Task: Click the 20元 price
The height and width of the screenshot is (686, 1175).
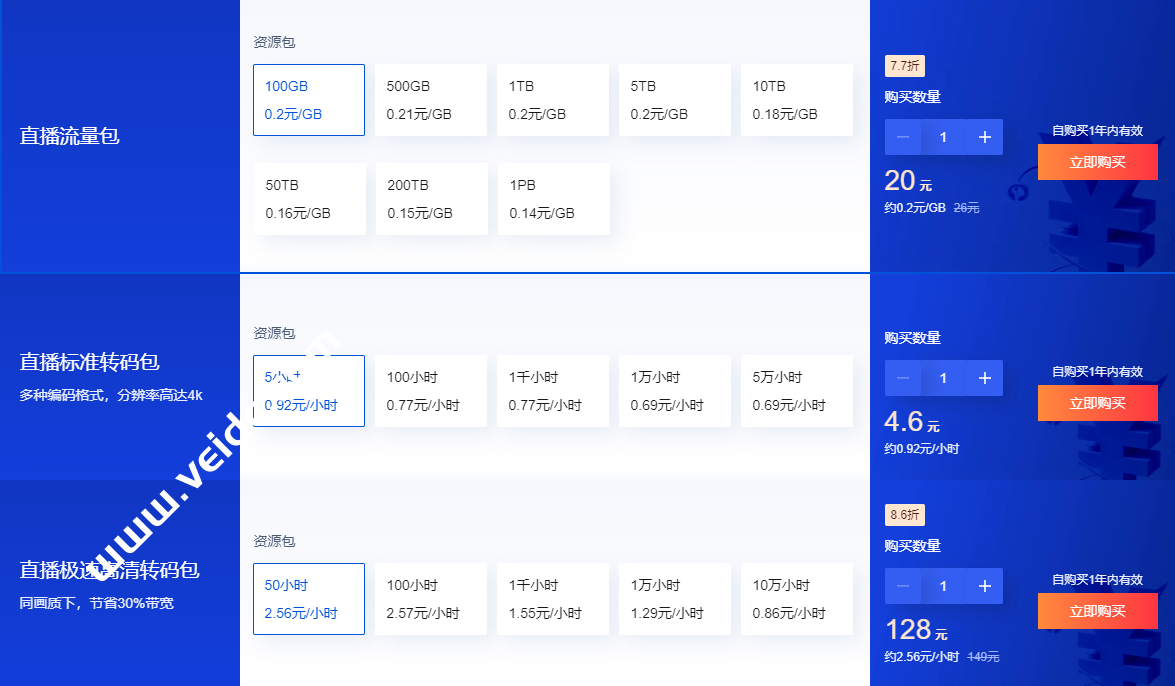Action: pos(908,181)
